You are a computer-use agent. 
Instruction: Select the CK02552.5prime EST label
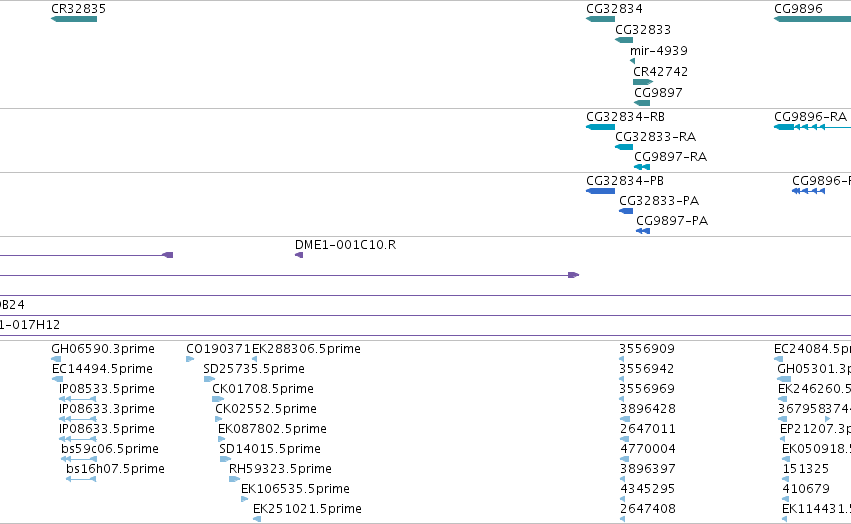[x=266, y=409]
